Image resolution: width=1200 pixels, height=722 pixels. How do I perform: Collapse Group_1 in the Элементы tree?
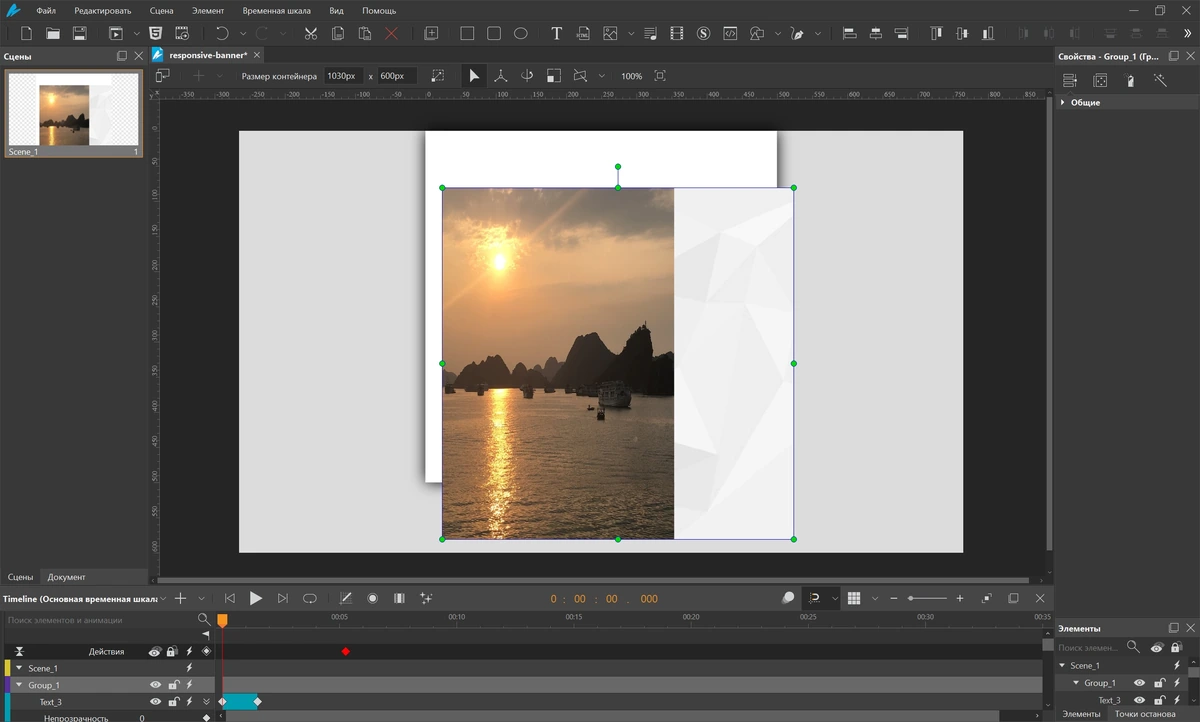coord(1076,683)
